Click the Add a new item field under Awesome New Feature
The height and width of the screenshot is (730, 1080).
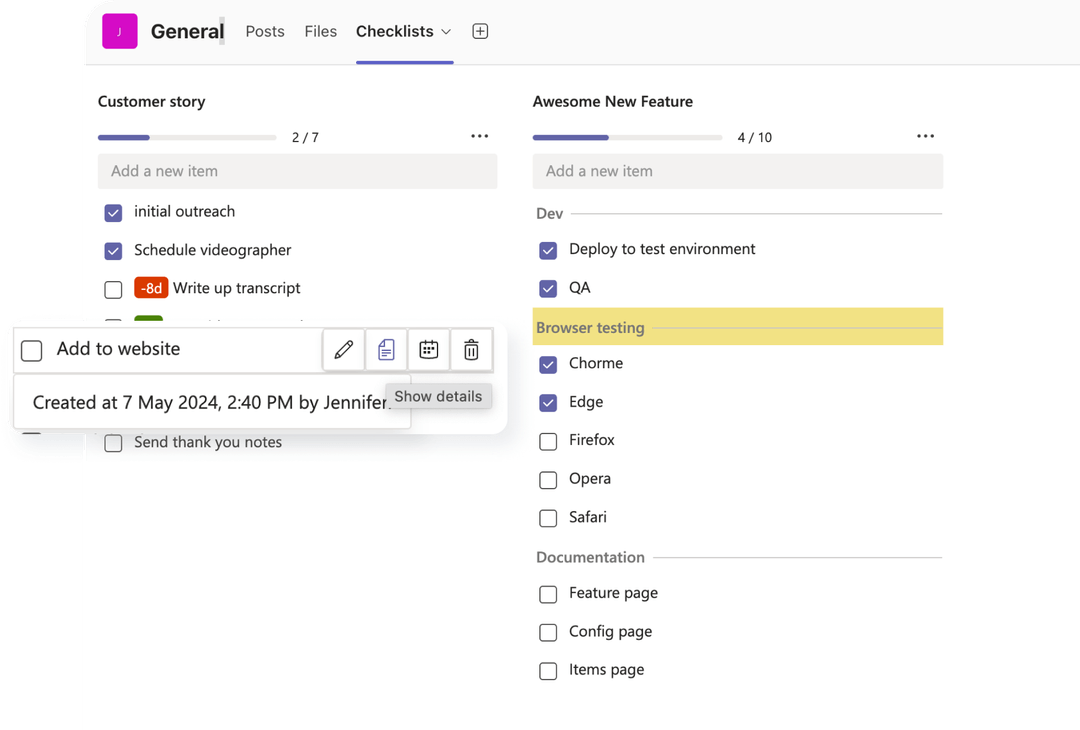[737, 171]
